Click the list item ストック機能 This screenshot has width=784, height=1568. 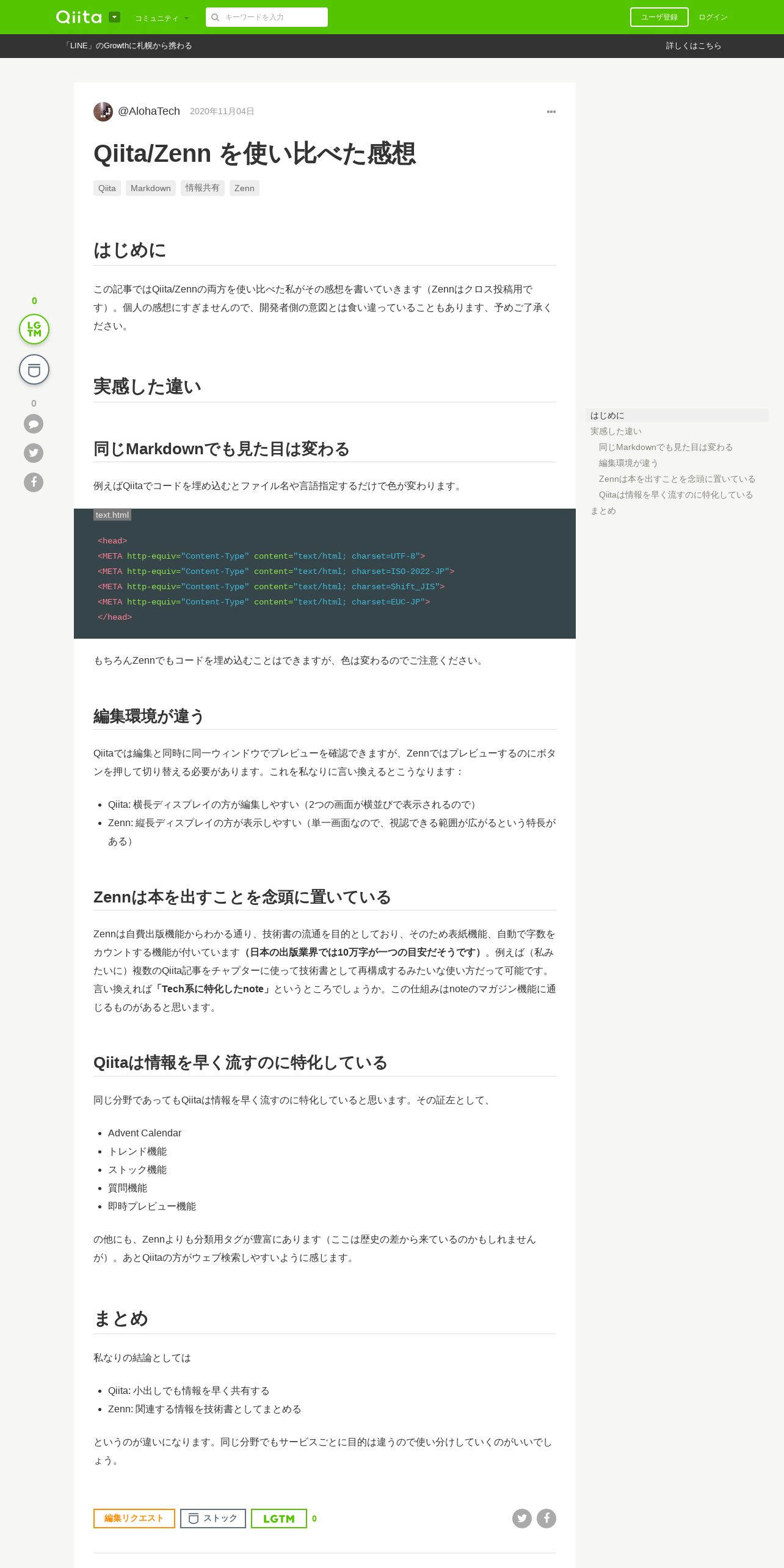[x=137, y=1170]
